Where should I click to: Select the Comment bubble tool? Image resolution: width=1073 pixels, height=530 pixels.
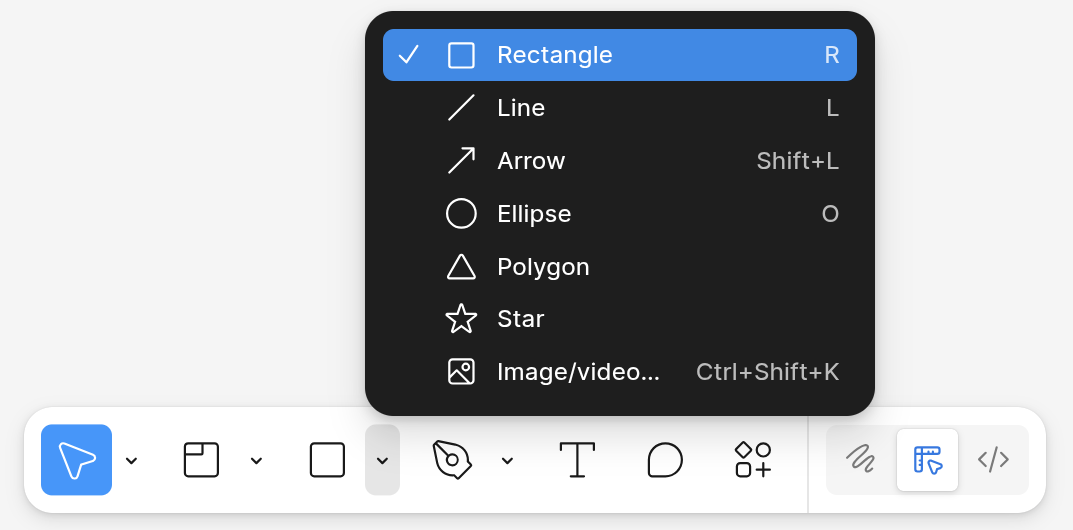pyautogui.click(x=665, y=460)
